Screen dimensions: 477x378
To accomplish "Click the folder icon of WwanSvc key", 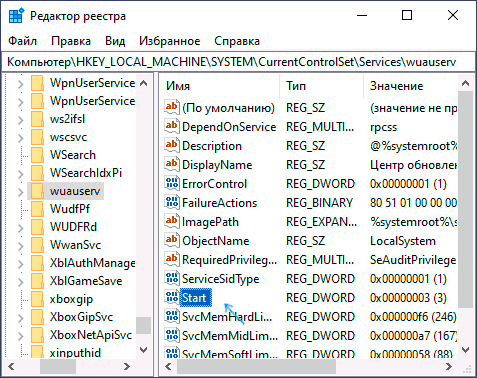I will (37, 245).
